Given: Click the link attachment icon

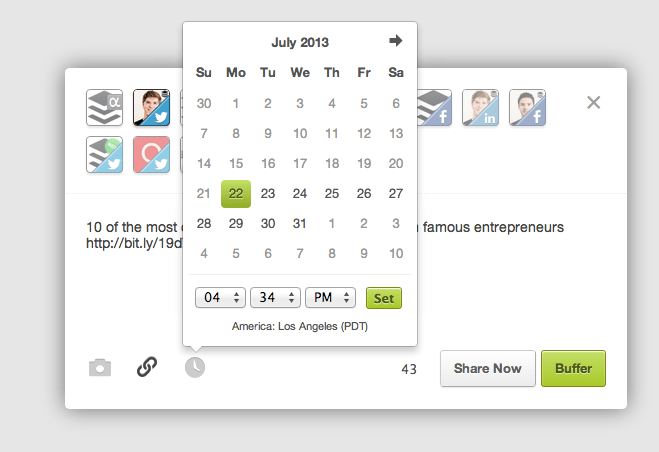Looking at the screenshot, I should click(147, 368).
